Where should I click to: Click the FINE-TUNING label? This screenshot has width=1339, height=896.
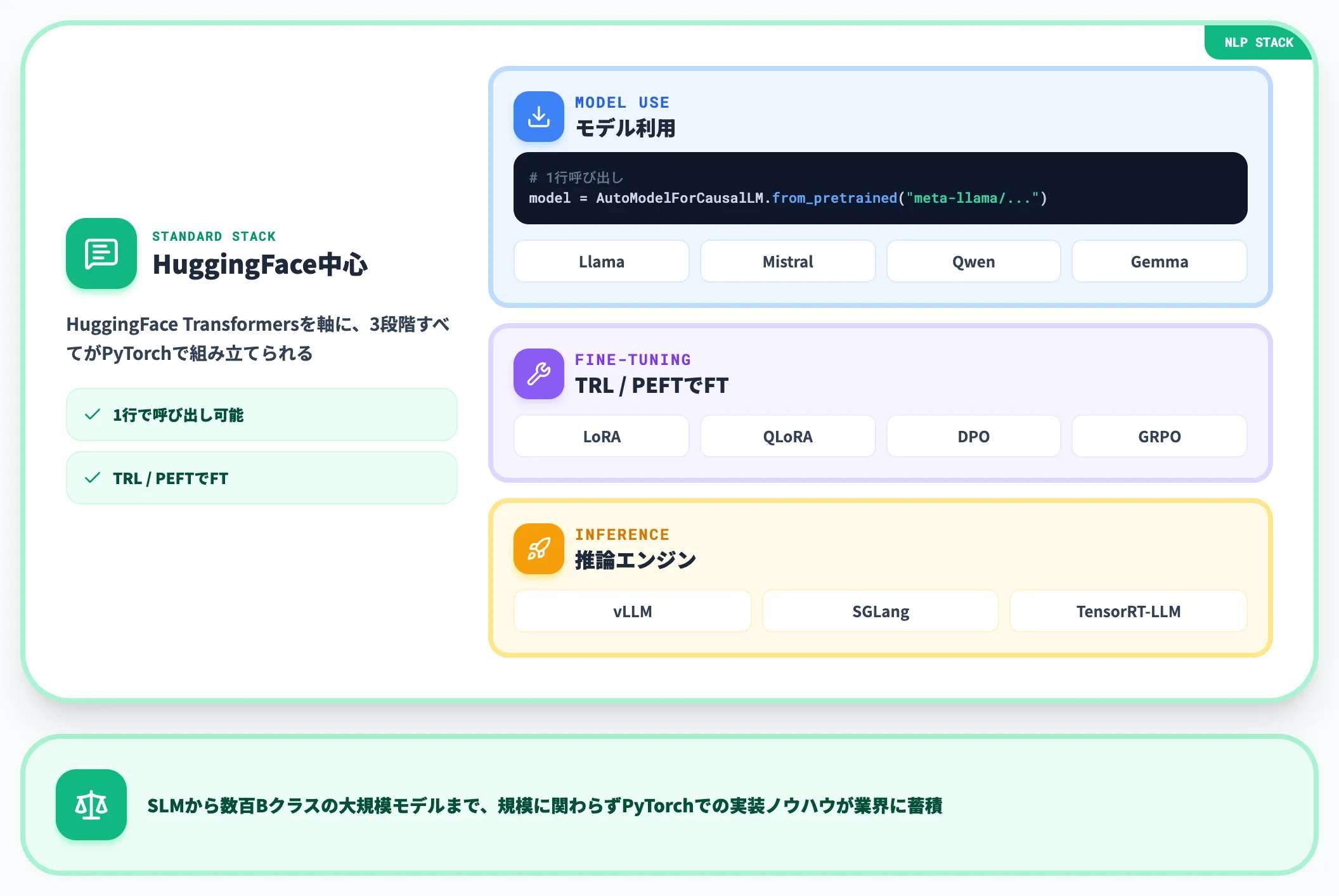click(633, 359)
